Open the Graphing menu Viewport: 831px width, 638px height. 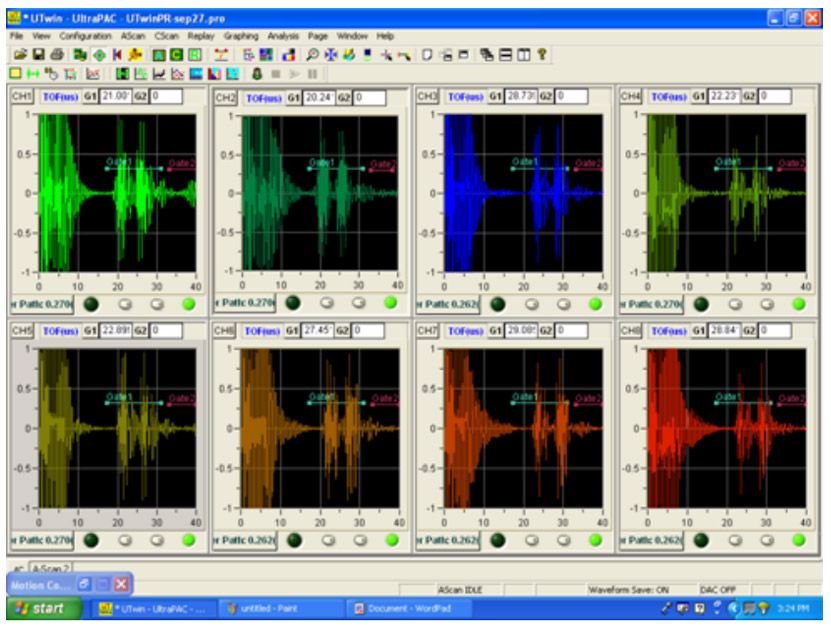click(x=241, y=36)
